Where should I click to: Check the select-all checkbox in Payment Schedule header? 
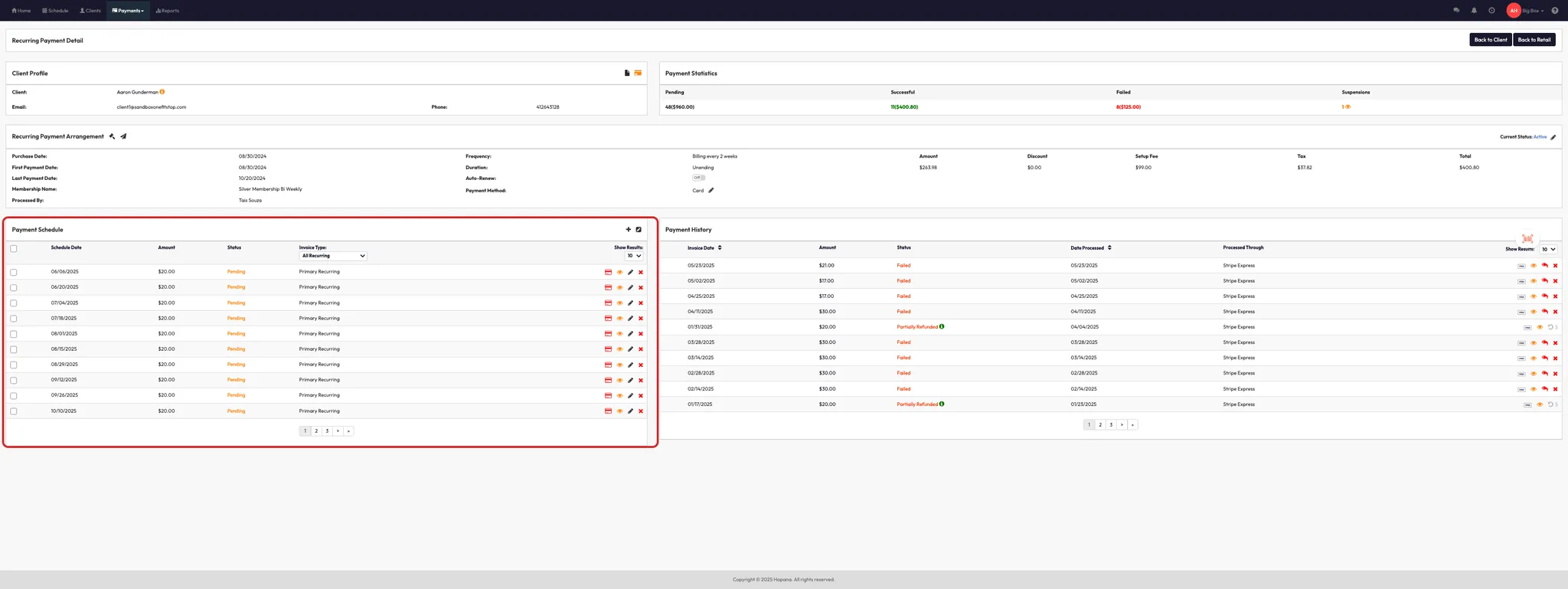[x=14, y=249]
